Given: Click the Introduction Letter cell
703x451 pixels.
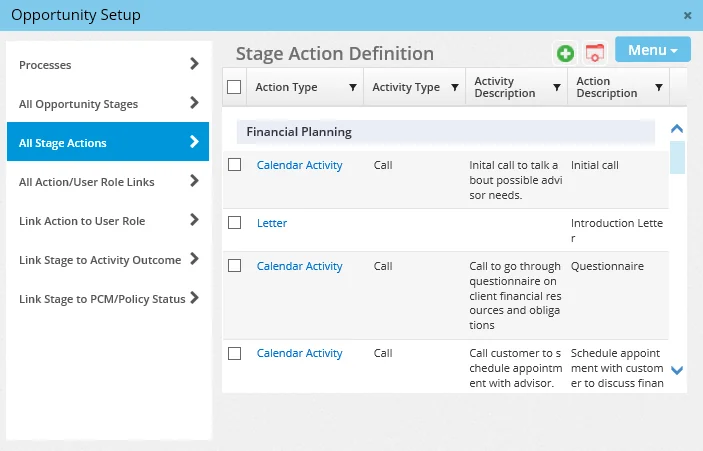Looking at the screenshot, I should (616, 230).
